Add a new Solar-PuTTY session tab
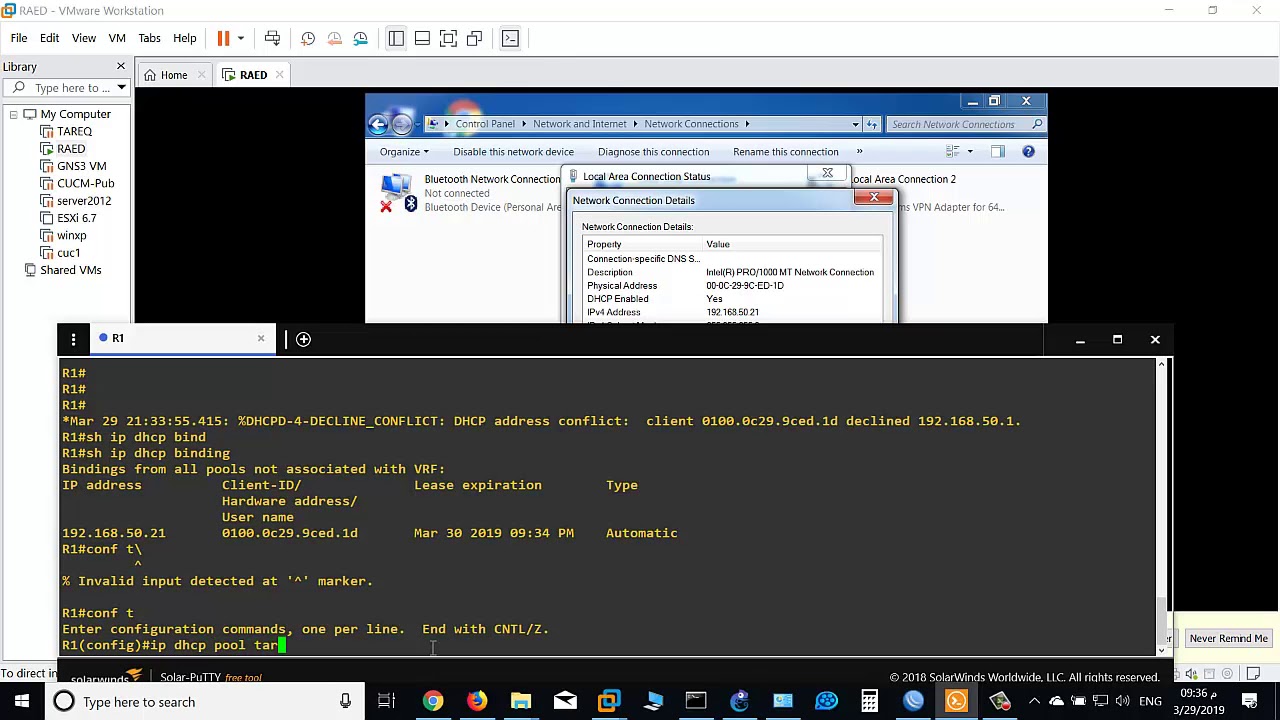This screenshot has height=720, width=1280. coord(303,339)
